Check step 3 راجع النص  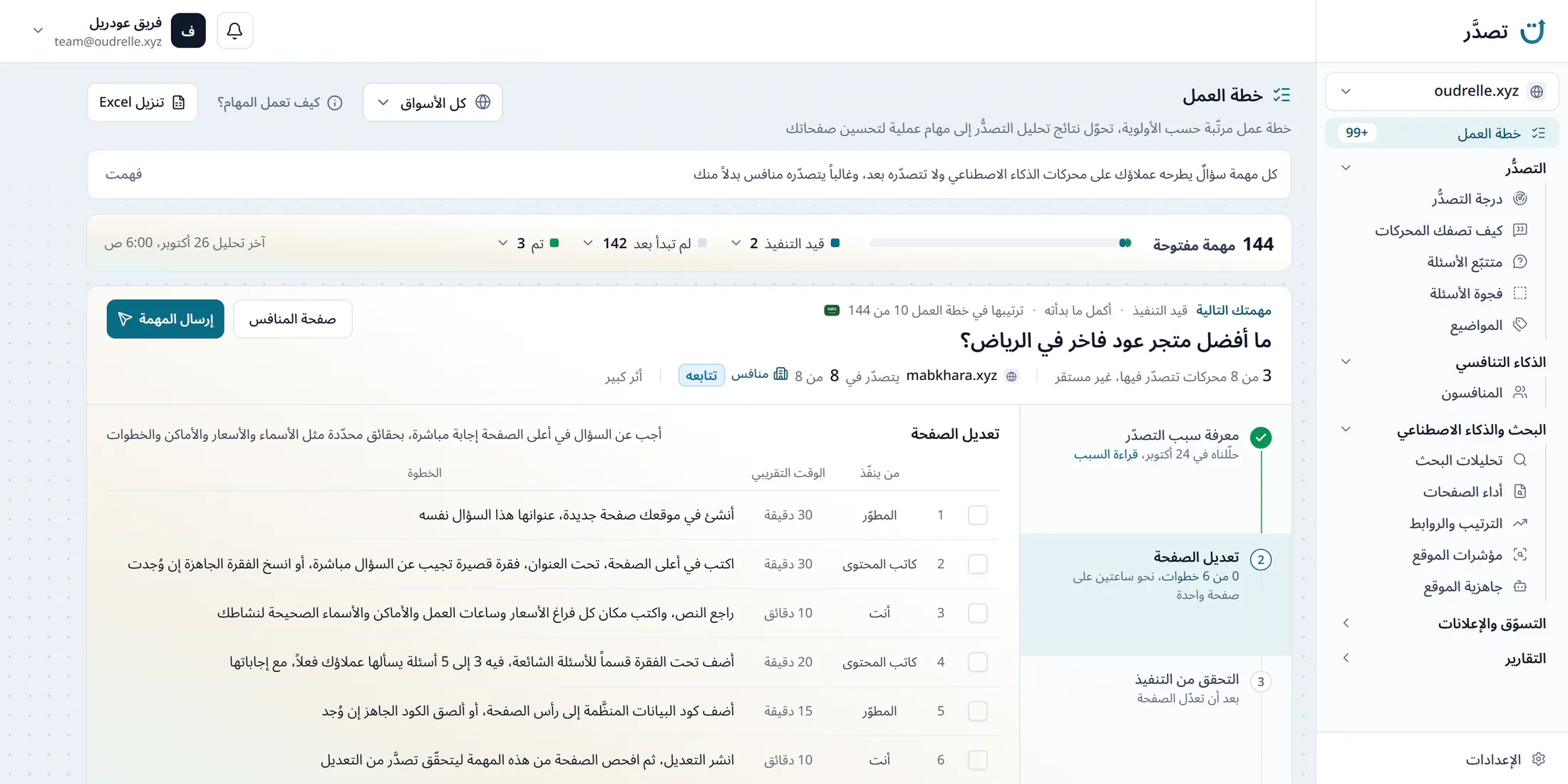[x=977, y=613]
